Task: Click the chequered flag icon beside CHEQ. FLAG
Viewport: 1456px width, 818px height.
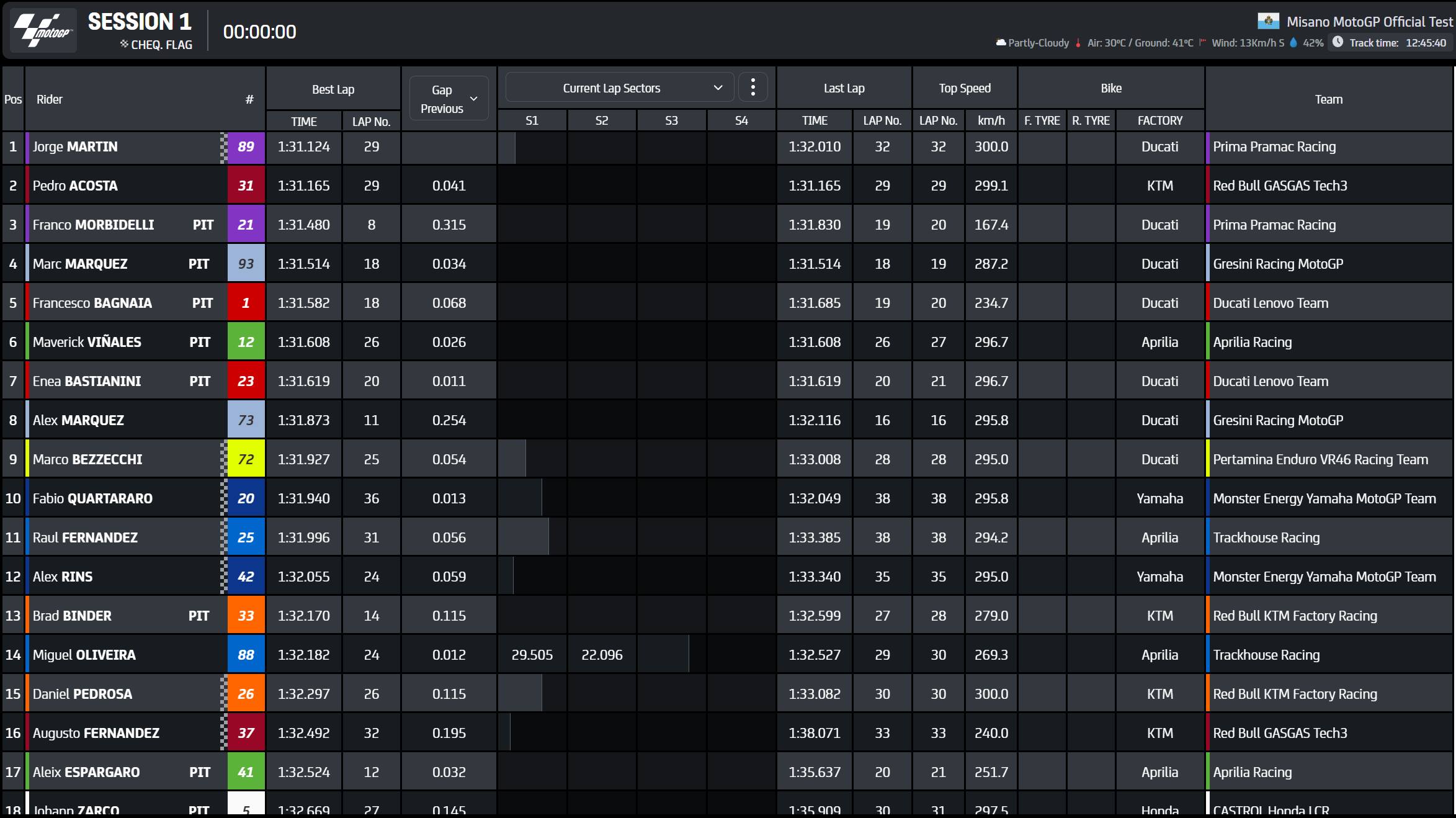Action: (x=124, y=44)
